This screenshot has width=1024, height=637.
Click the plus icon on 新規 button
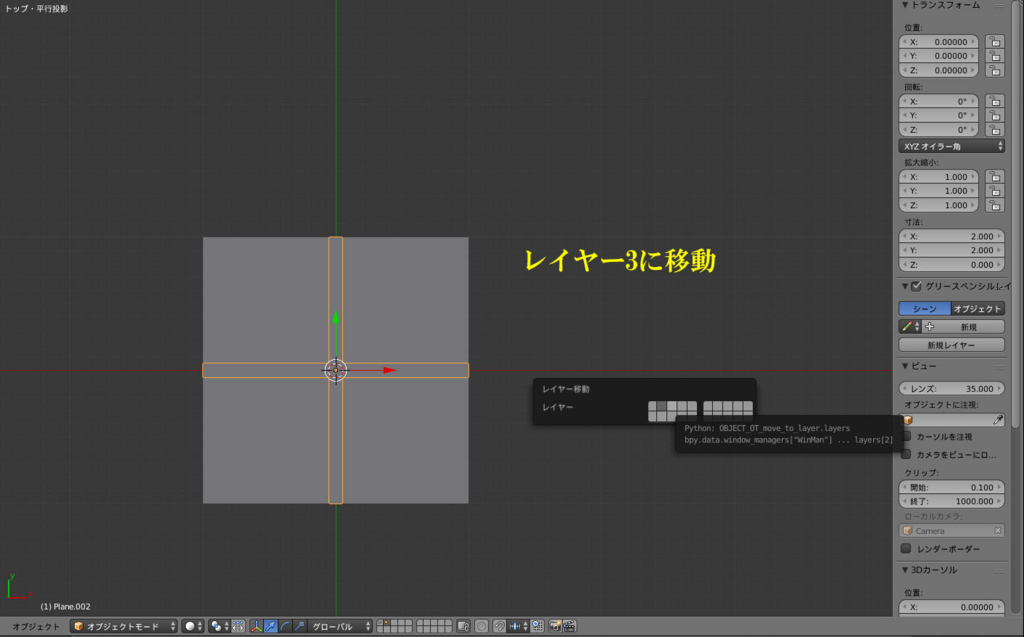(x=929, y=327)
